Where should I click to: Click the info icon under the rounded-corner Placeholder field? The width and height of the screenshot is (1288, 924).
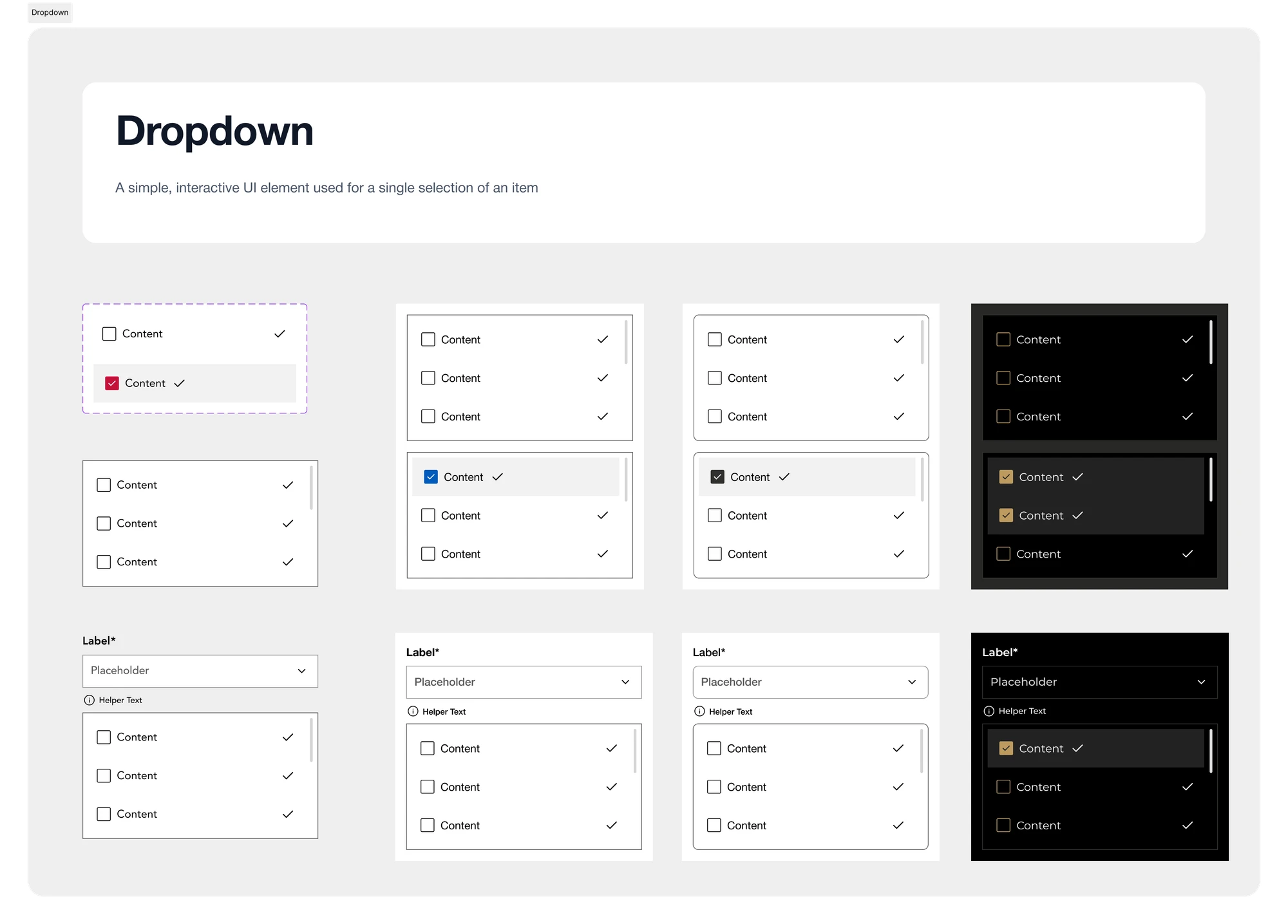tap(700, 712)
